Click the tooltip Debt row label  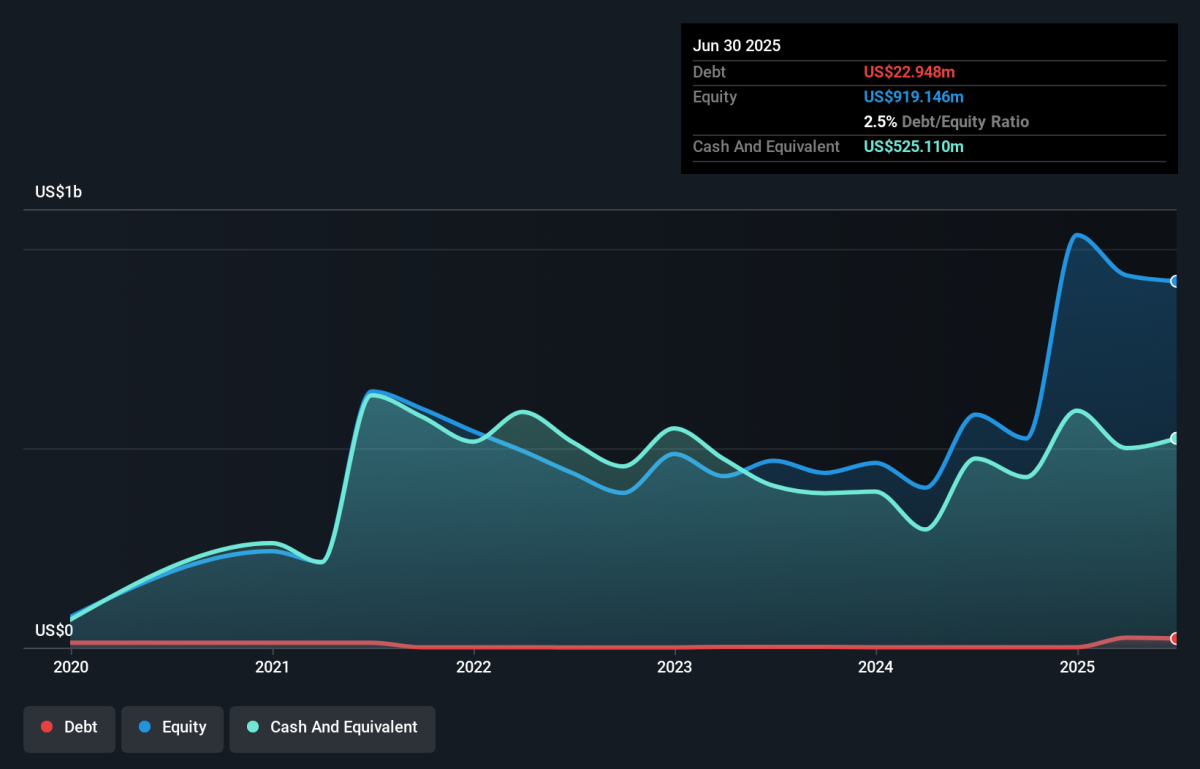(x=709, y=72)
